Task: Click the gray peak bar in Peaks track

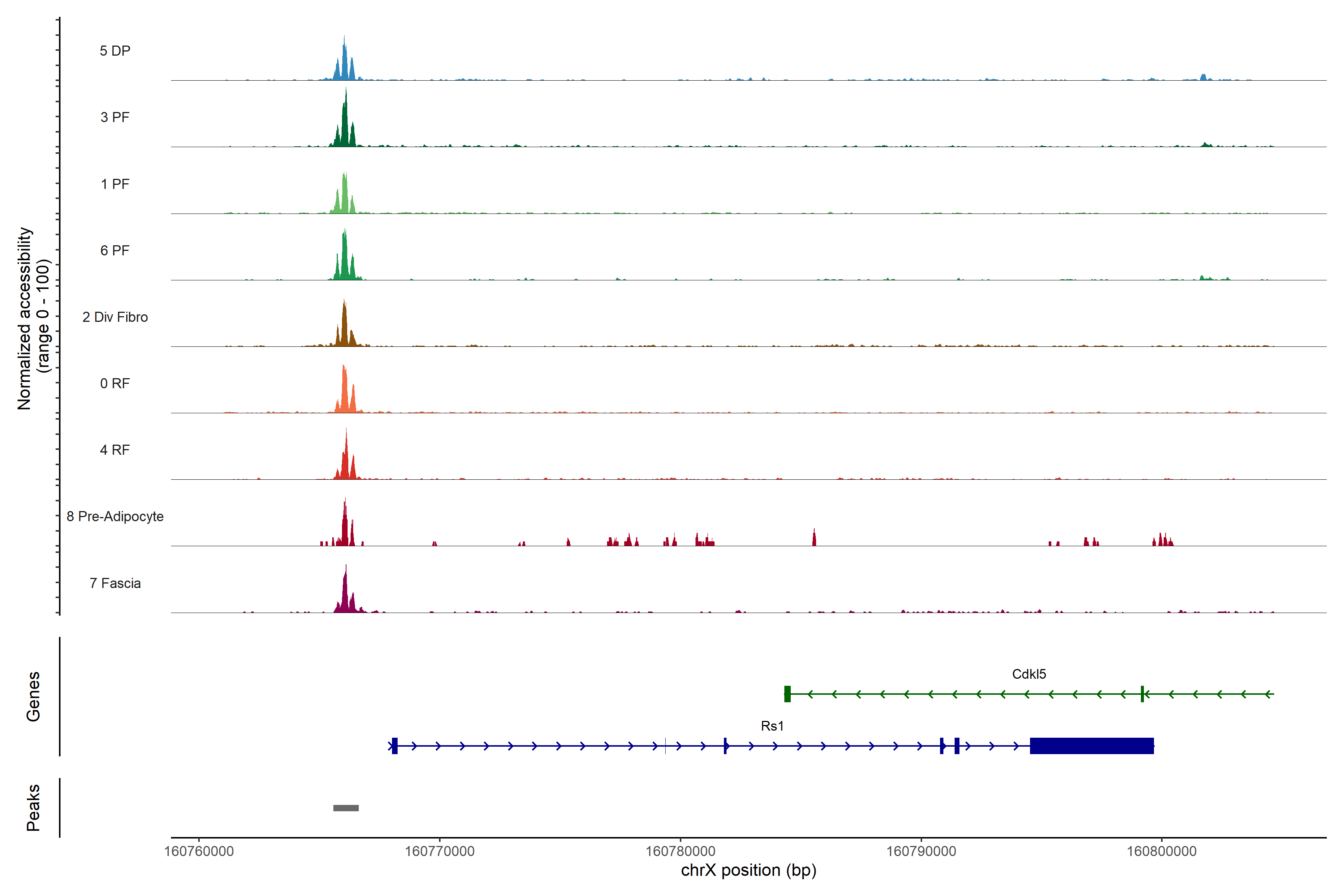Action: click(346, 808)
